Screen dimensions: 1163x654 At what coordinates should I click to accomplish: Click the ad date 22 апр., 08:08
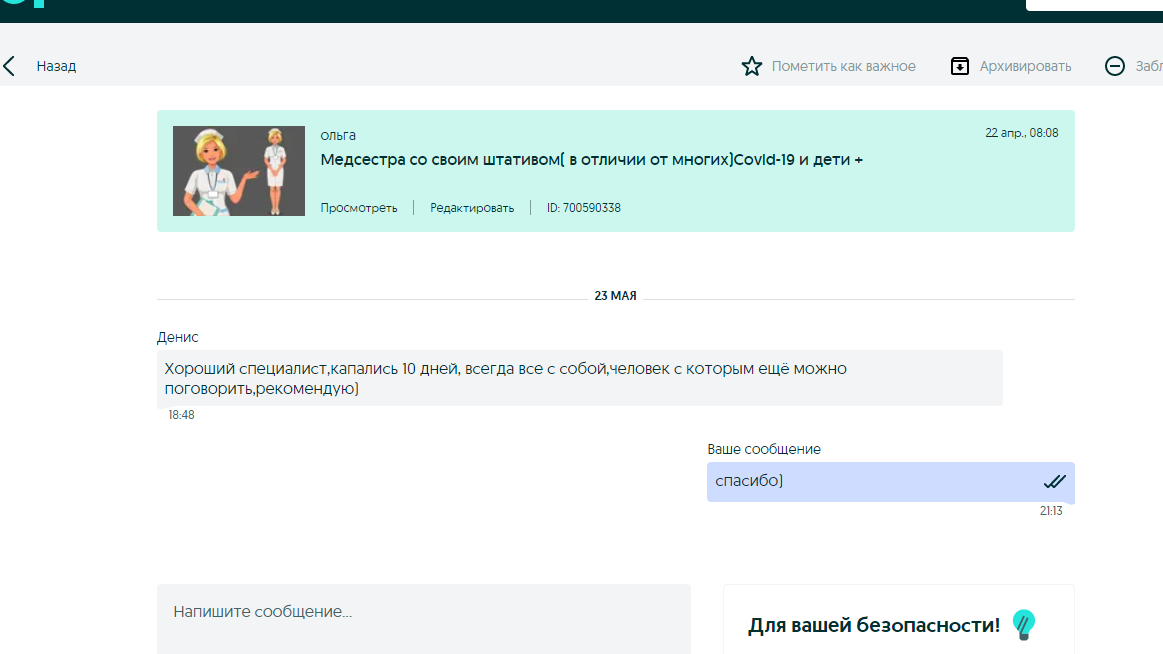(1021, 133)
